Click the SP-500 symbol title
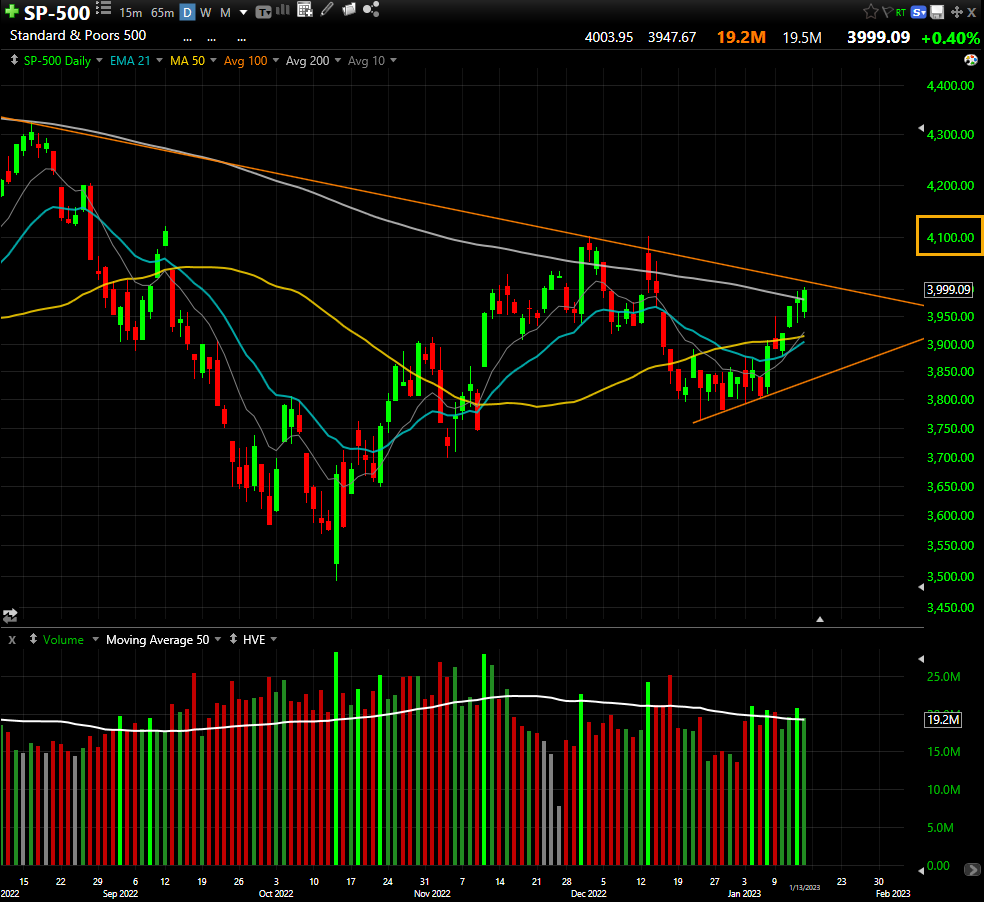The width and height of the screenshot is (984, 902). click(x=57, y=13)
